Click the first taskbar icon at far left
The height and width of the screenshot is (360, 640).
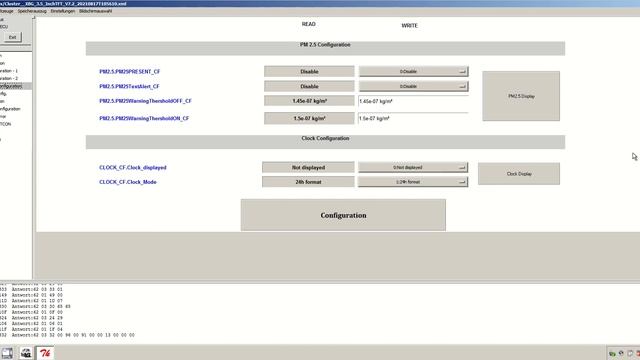pyautogui.click(x=7, y=353)
